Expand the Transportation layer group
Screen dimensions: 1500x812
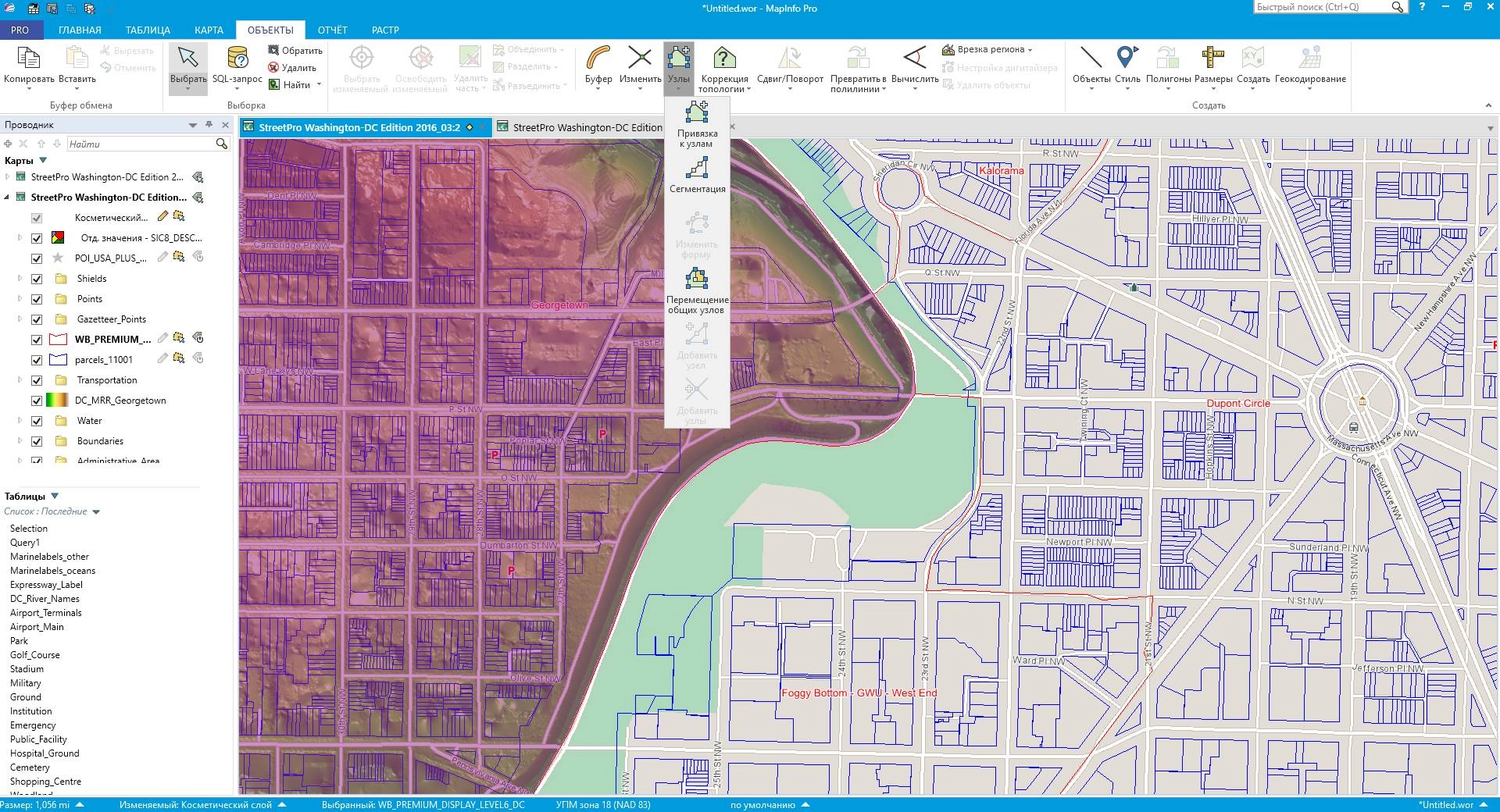point(20,380)
